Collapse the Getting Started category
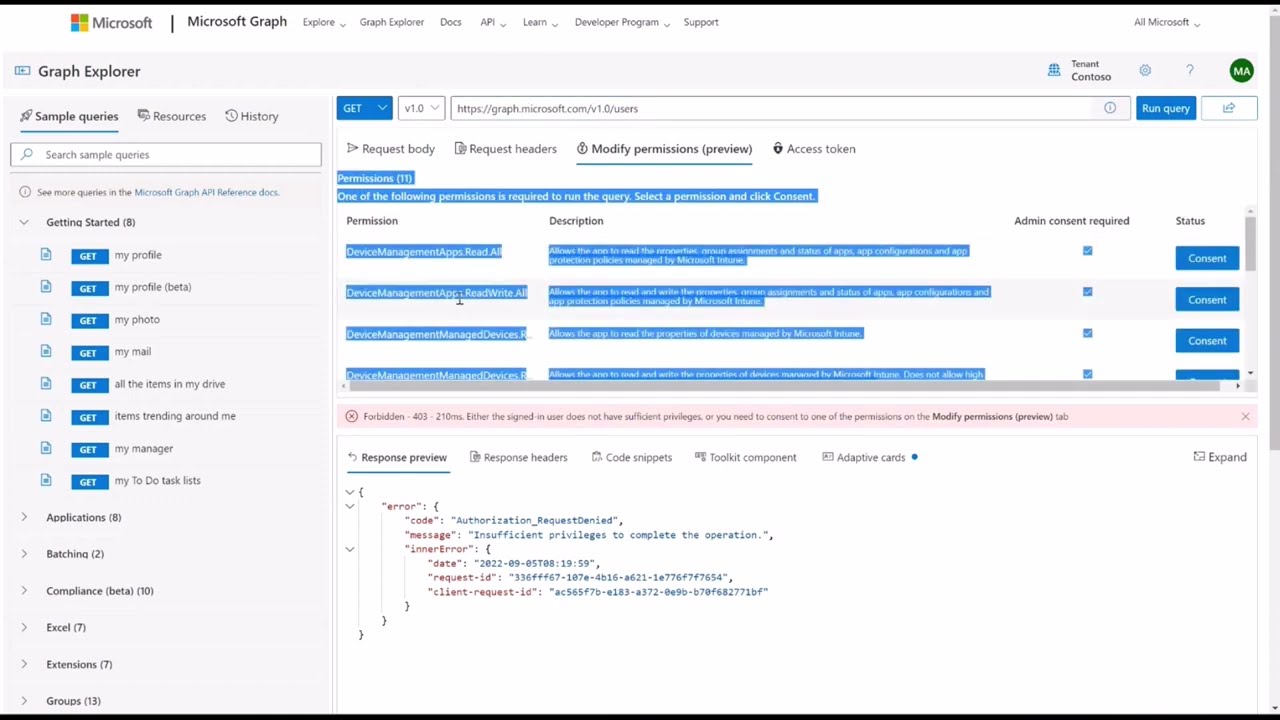Screen dimensions: 1280x720 [24, 222]
